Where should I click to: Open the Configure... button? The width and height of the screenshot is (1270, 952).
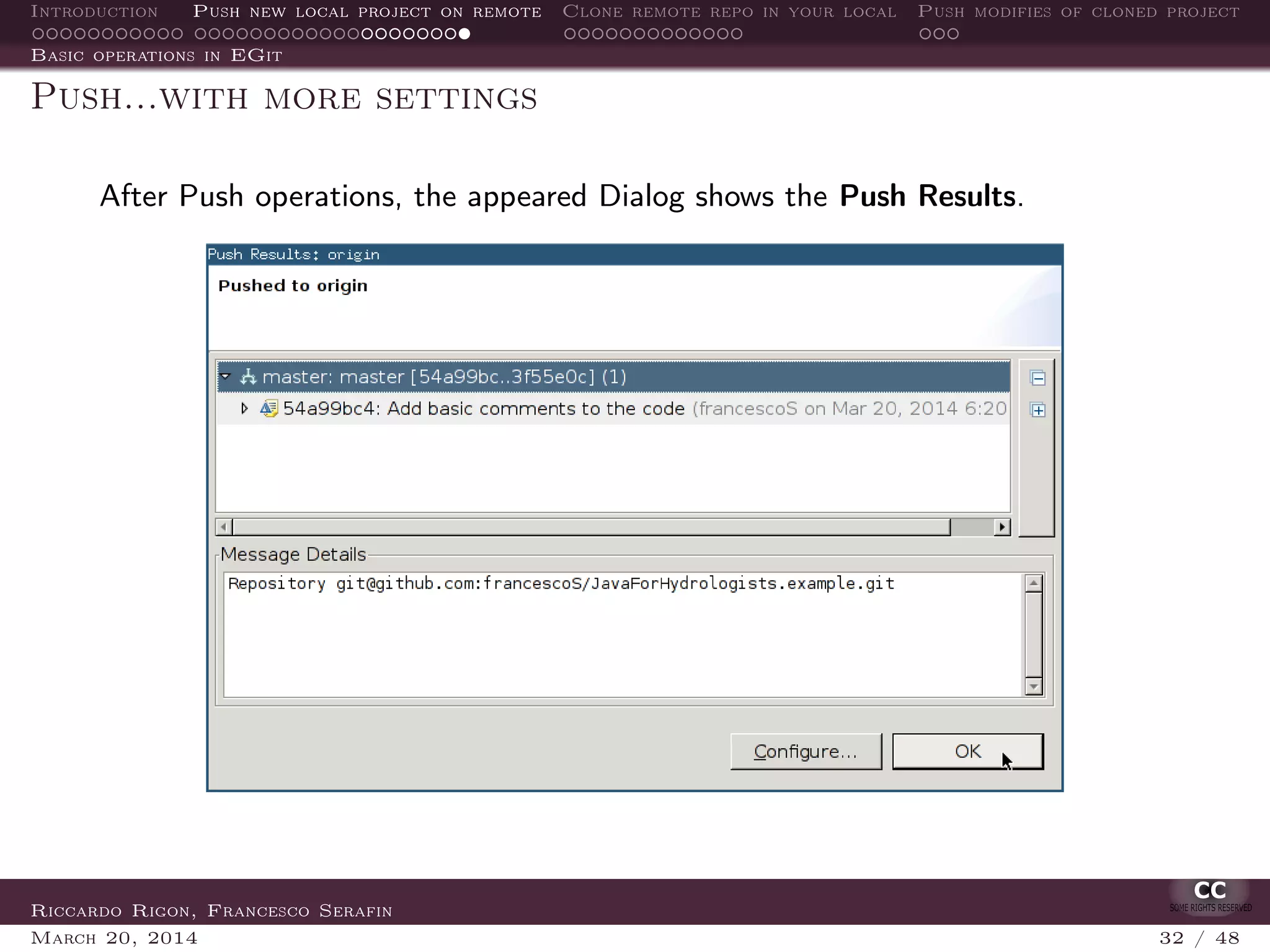[x=806, y=751]
